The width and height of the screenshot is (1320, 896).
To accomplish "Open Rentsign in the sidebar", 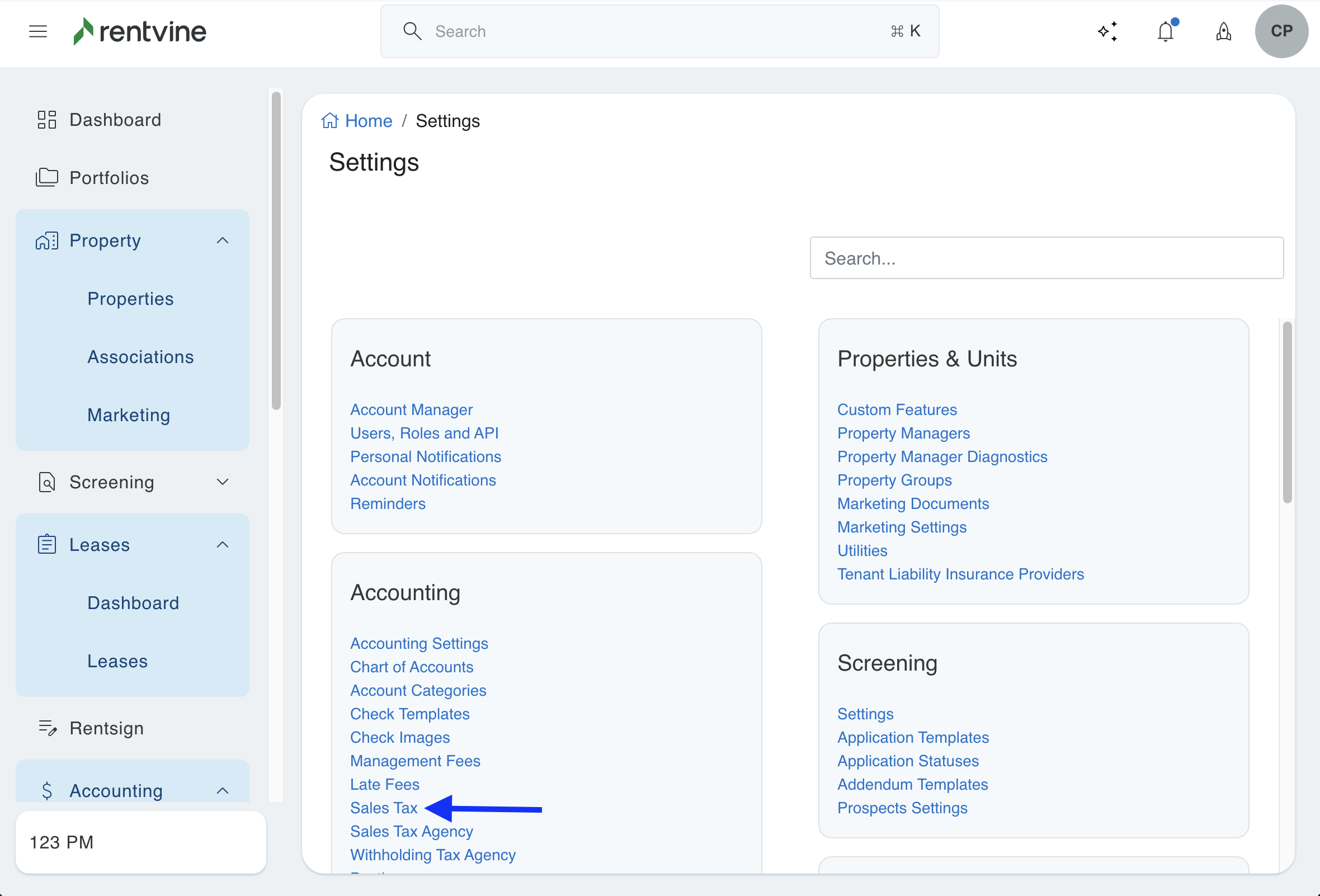I will point(106,728).
